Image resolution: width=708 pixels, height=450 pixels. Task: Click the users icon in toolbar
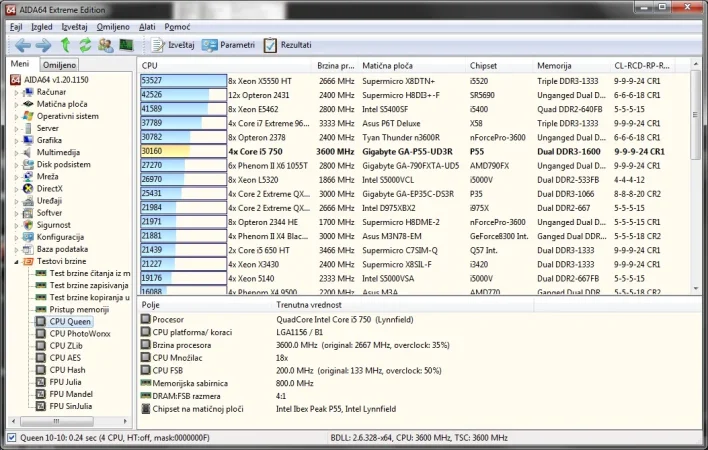coord(106,45)
